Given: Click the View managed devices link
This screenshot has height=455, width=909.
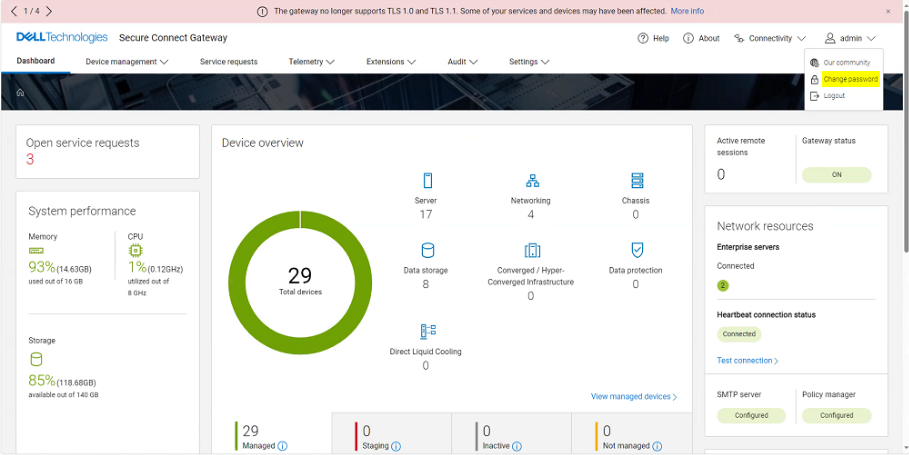Looking at the screenshot, I should pyautogui.click(x=633, y=397).
